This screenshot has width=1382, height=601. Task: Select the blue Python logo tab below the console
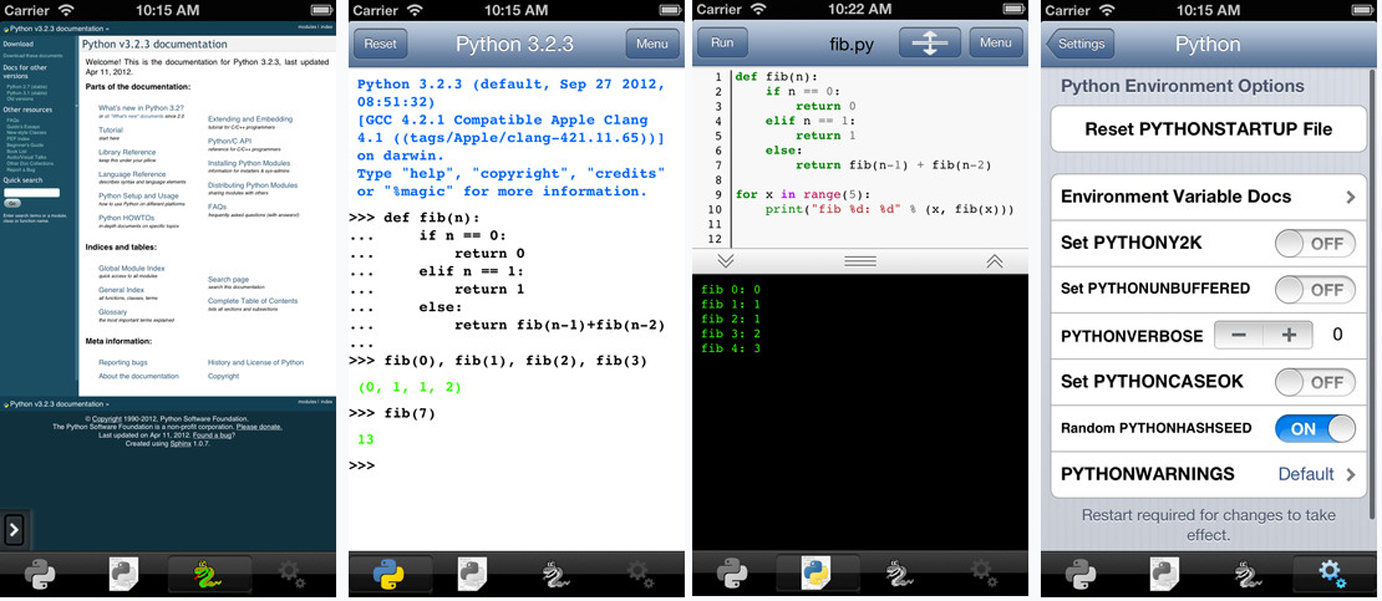(x=388, y=573)
